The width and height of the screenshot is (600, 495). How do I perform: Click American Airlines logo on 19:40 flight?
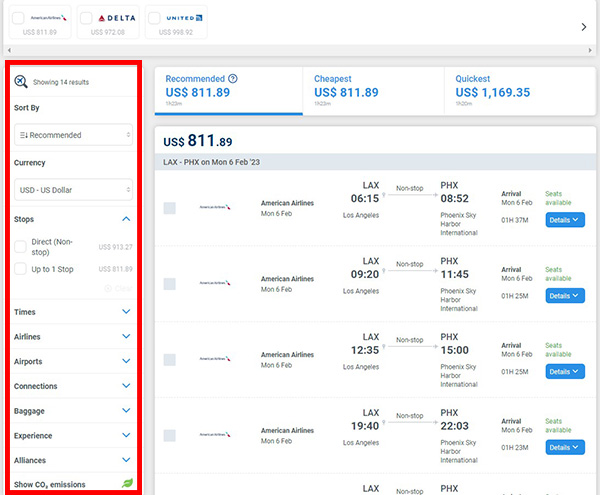point(215,434)
